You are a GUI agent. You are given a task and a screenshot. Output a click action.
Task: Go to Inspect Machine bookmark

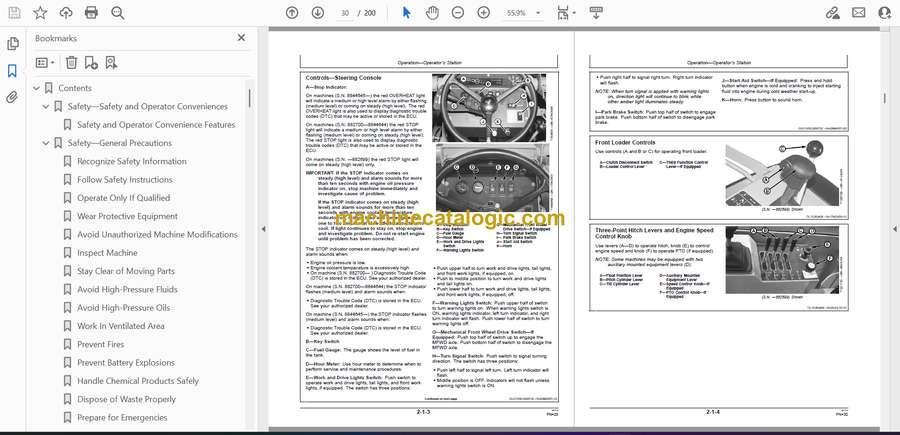coord(107,253)
